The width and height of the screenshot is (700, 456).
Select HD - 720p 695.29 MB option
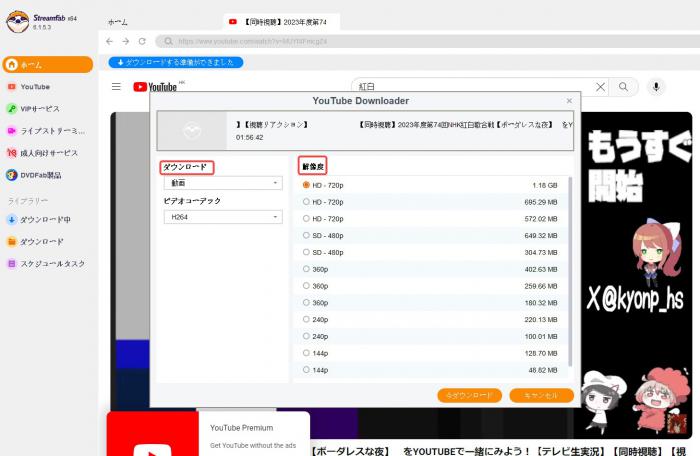tap(430, 202)
